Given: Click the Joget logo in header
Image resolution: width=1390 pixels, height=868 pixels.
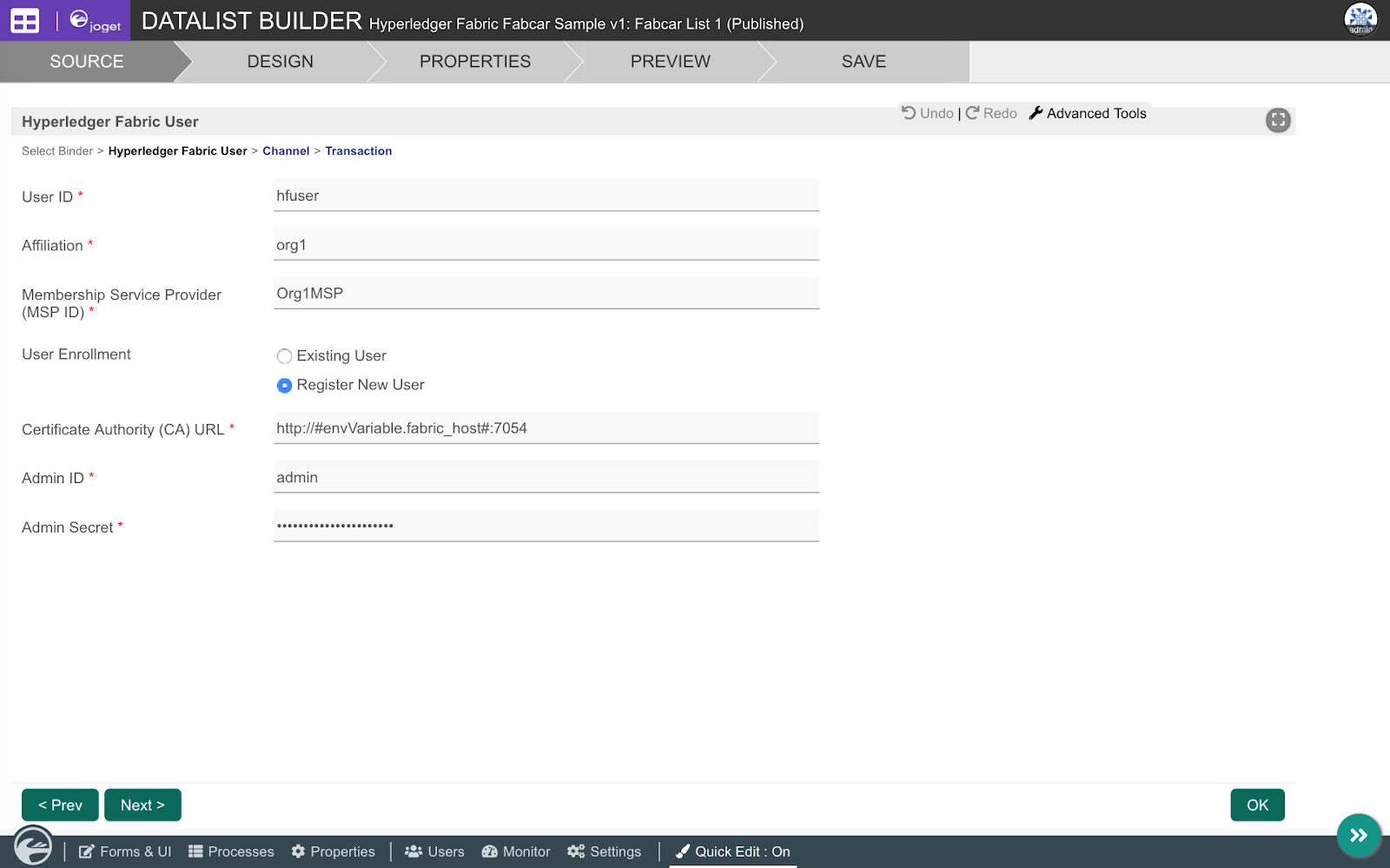Looking at the screenshot, I should 95,21.
